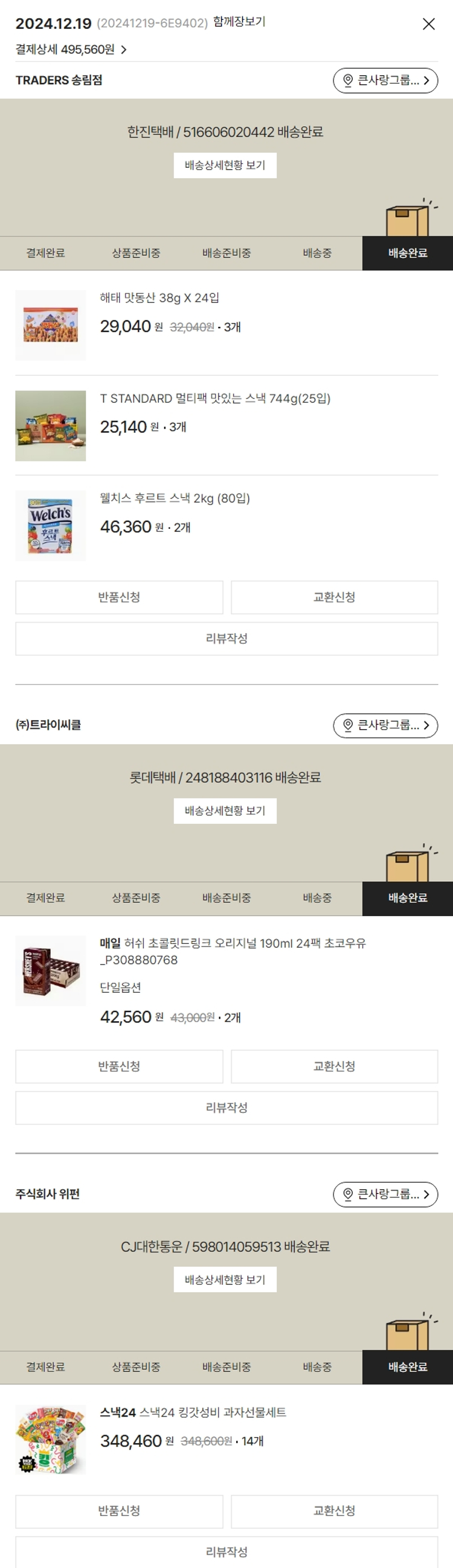
Task: Request a return (반품신청) for the TRADERS order
Action: click(x=120, y=597)
